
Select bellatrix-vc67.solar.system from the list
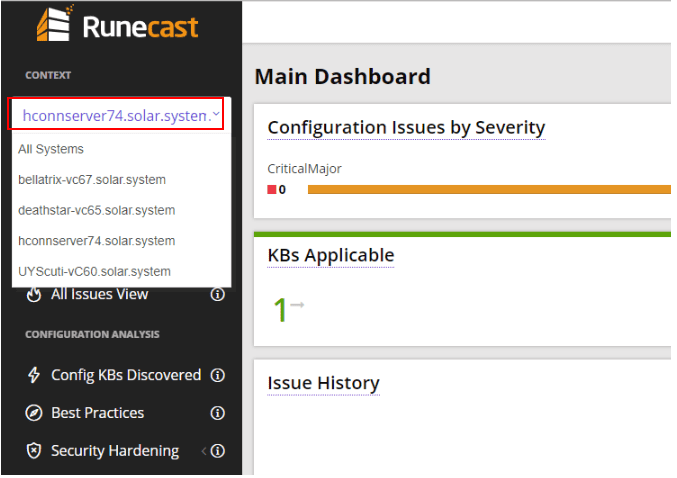pyautogui.click(x=92, y=180)
